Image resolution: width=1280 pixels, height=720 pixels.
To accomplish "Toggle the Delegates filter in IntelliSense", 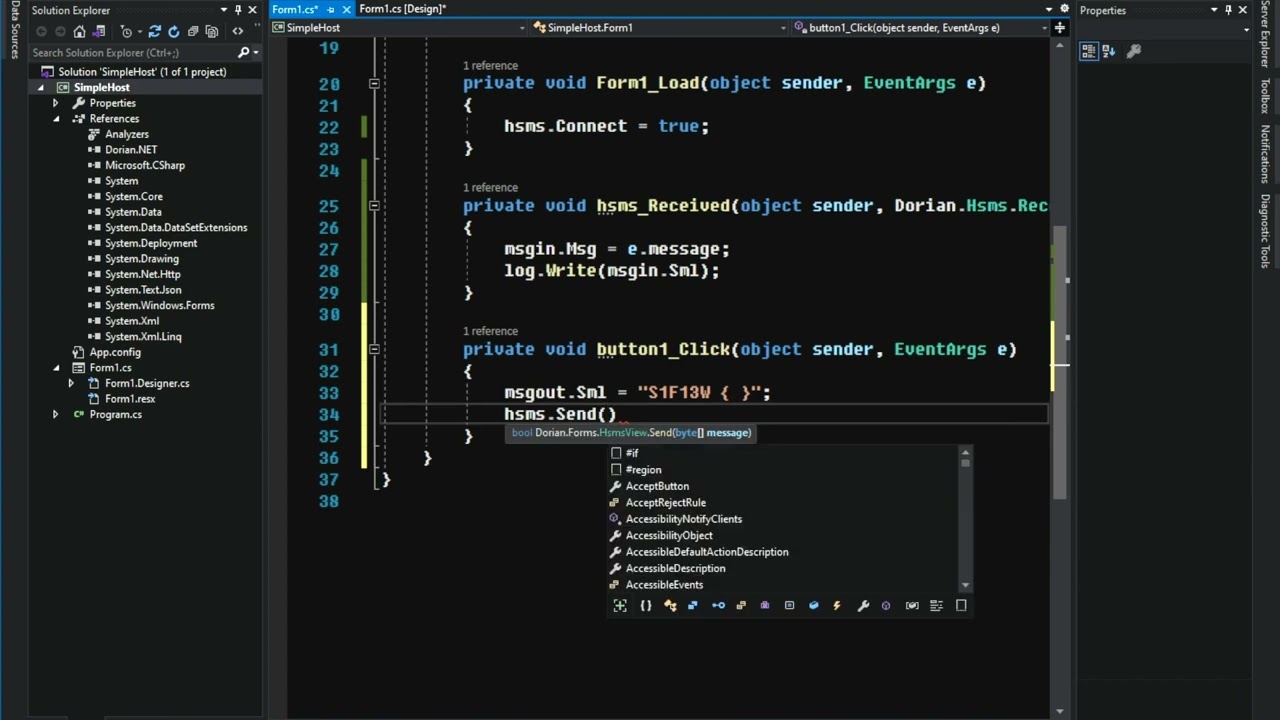I will coord(765,605).
